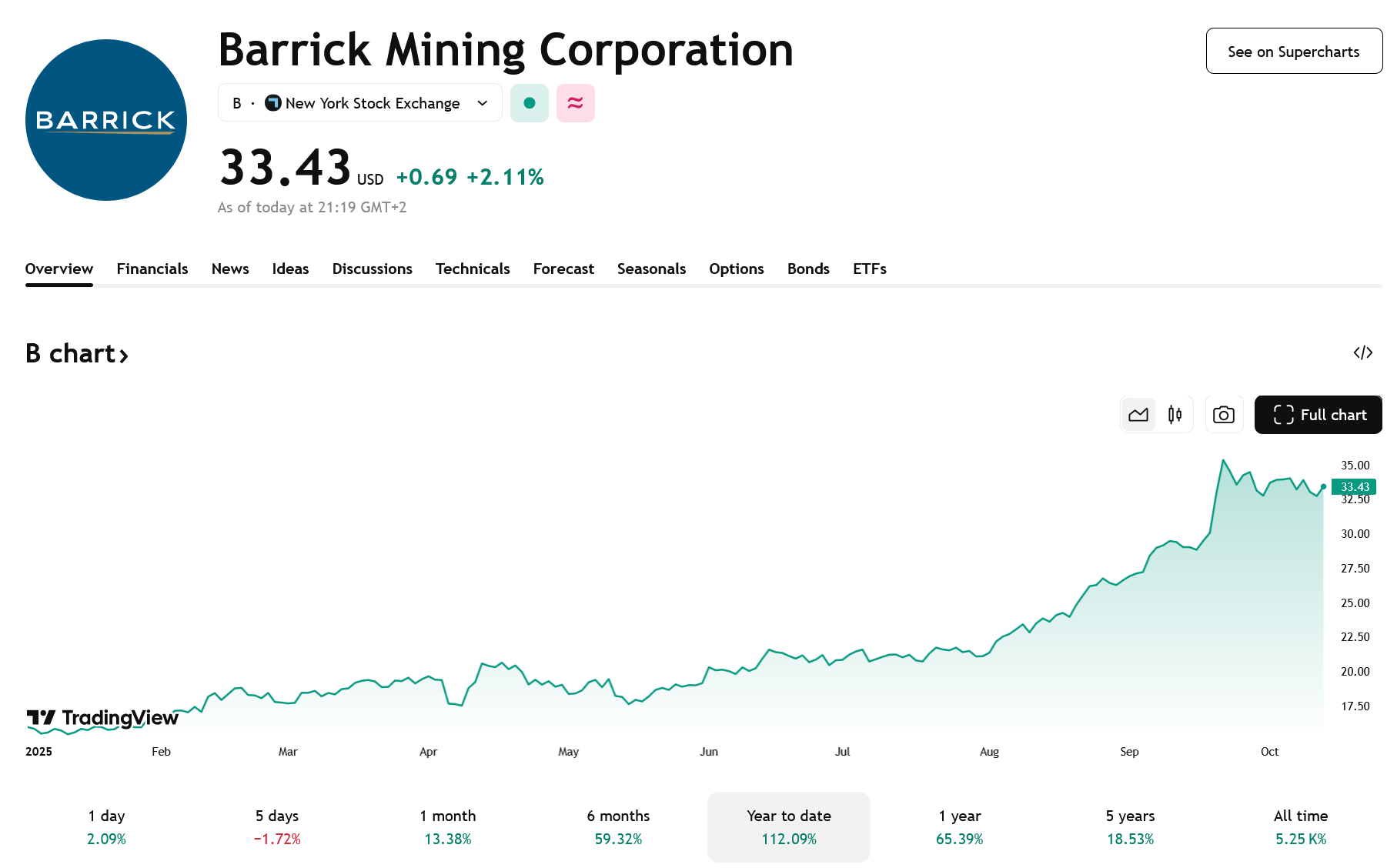Image resolution: width=1387 pixels, height=868 pixels.
Task: Toggle candlestick chart view
Action: [x=1174, y=414]
